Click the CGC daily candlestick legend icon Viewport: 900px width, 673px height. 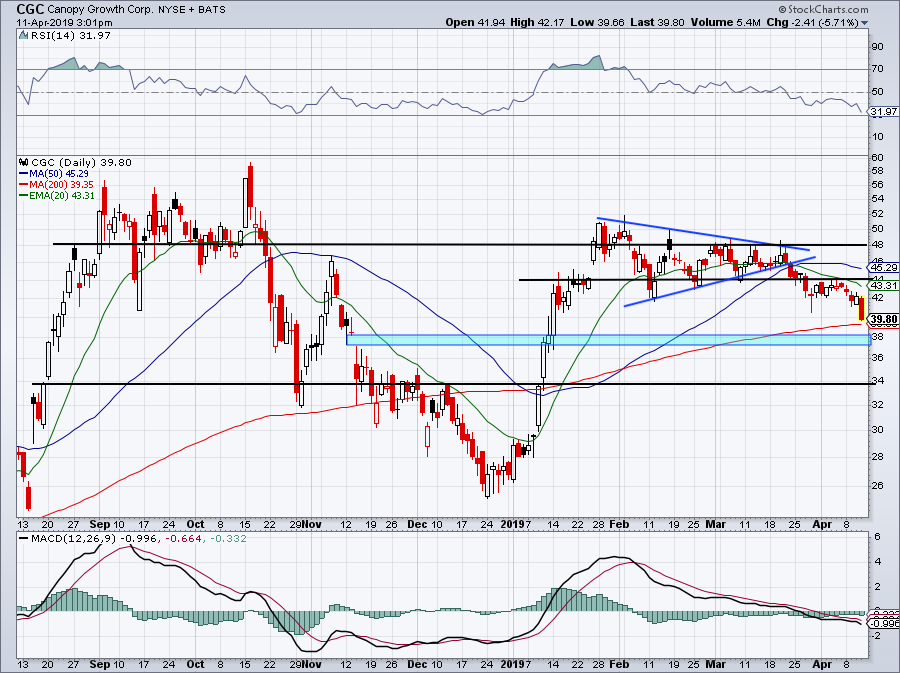click(24, 162)
